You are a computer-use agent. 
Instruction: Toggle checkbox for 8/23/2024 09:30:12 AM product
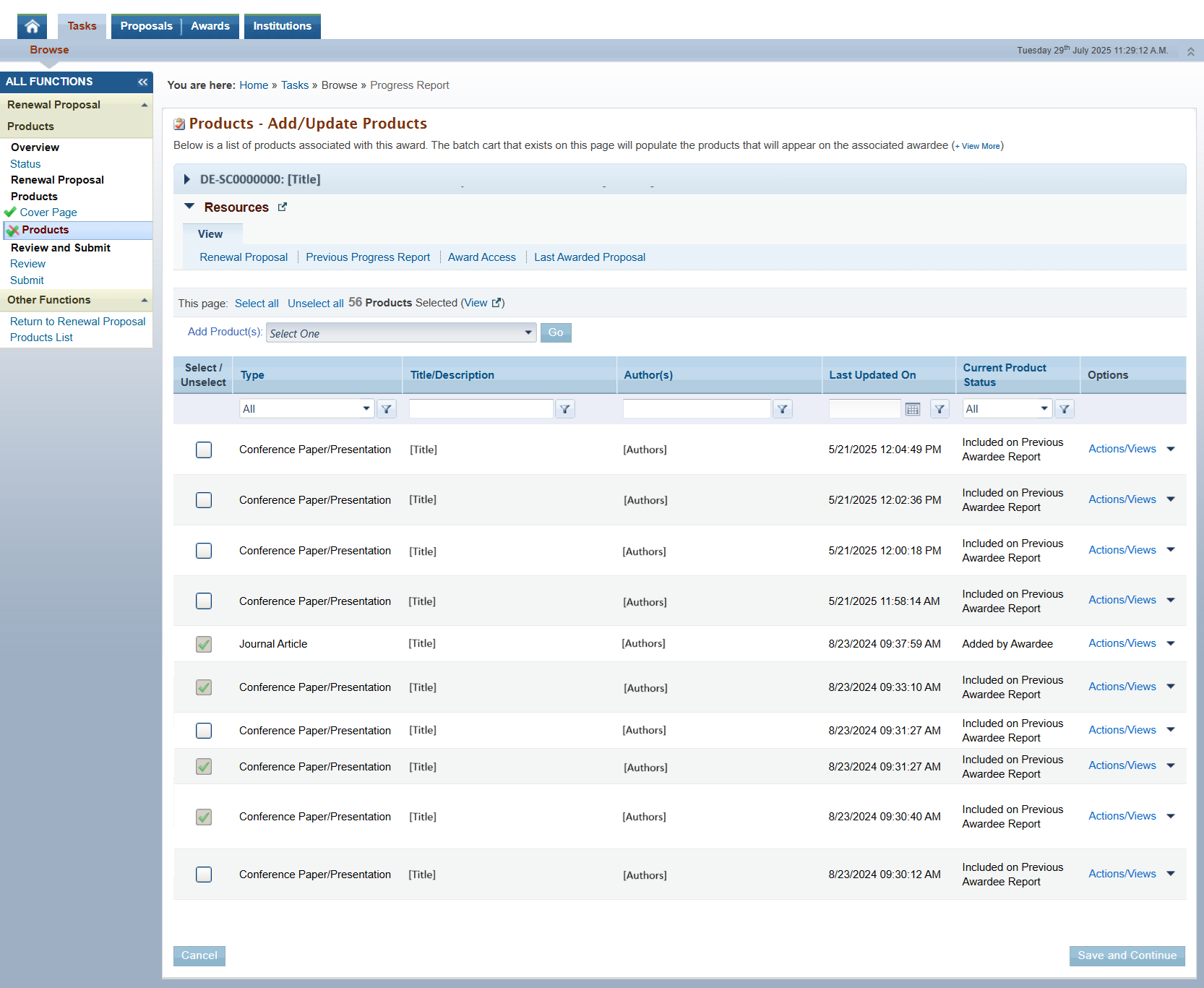click(204, 875)
